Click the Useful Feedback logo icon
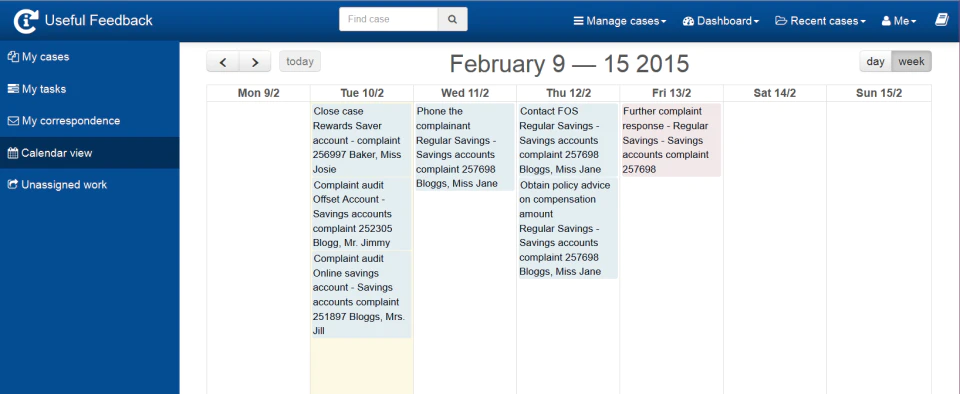Viewport: 960px width, 394px height. tap(26, 21)
